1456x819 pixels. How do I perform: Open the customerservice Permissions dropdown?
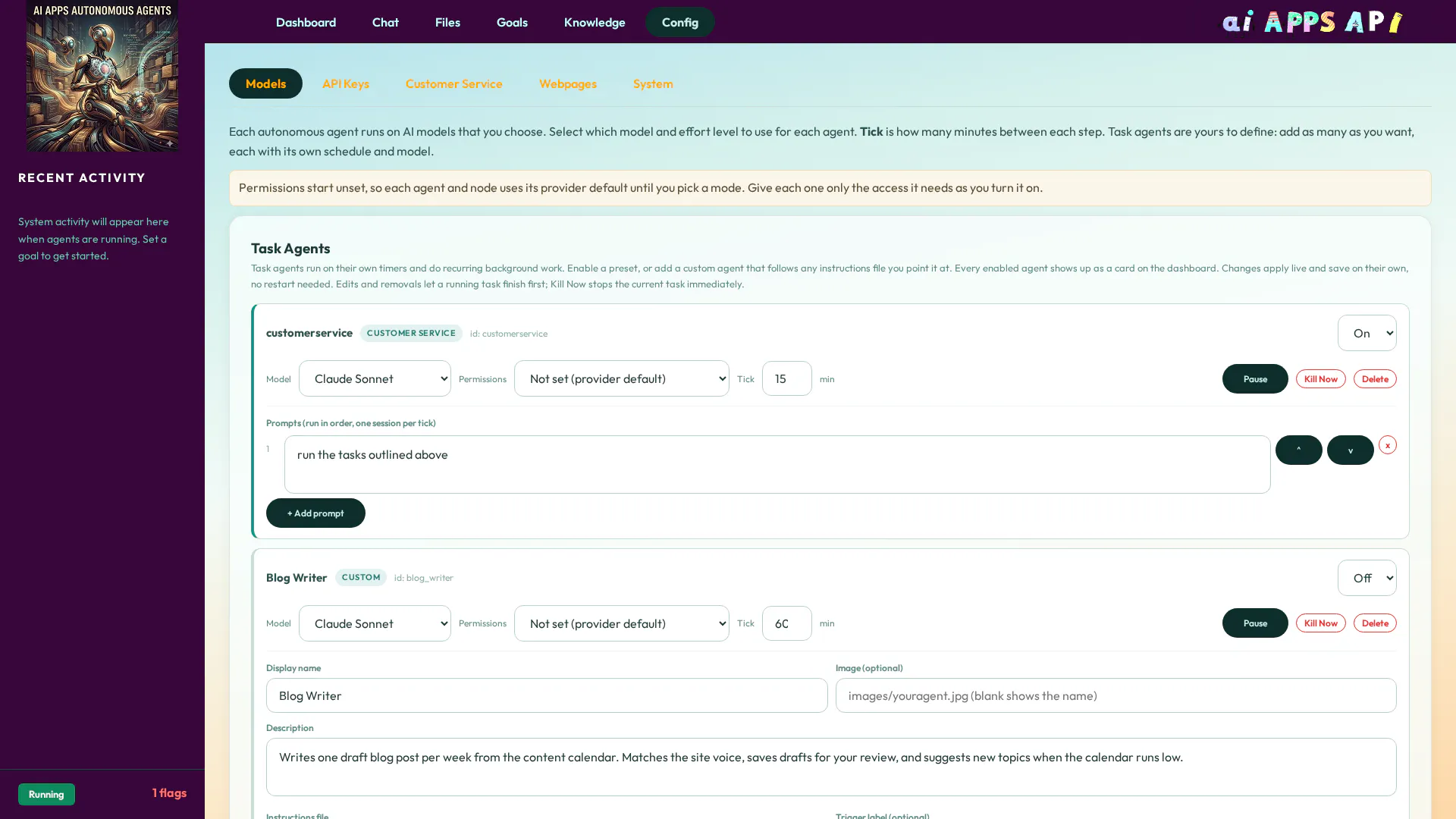tap(621, 378)
